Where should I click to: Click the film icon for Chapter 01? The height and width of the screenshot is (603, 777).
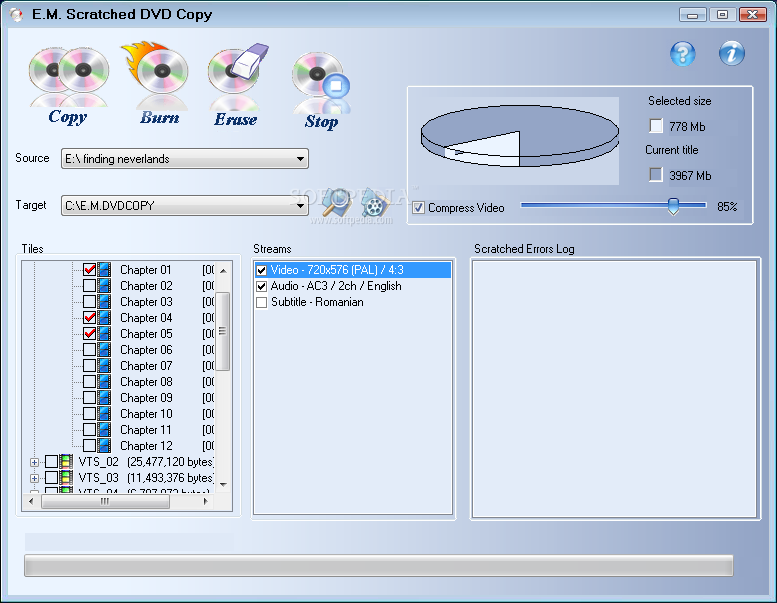104,270
